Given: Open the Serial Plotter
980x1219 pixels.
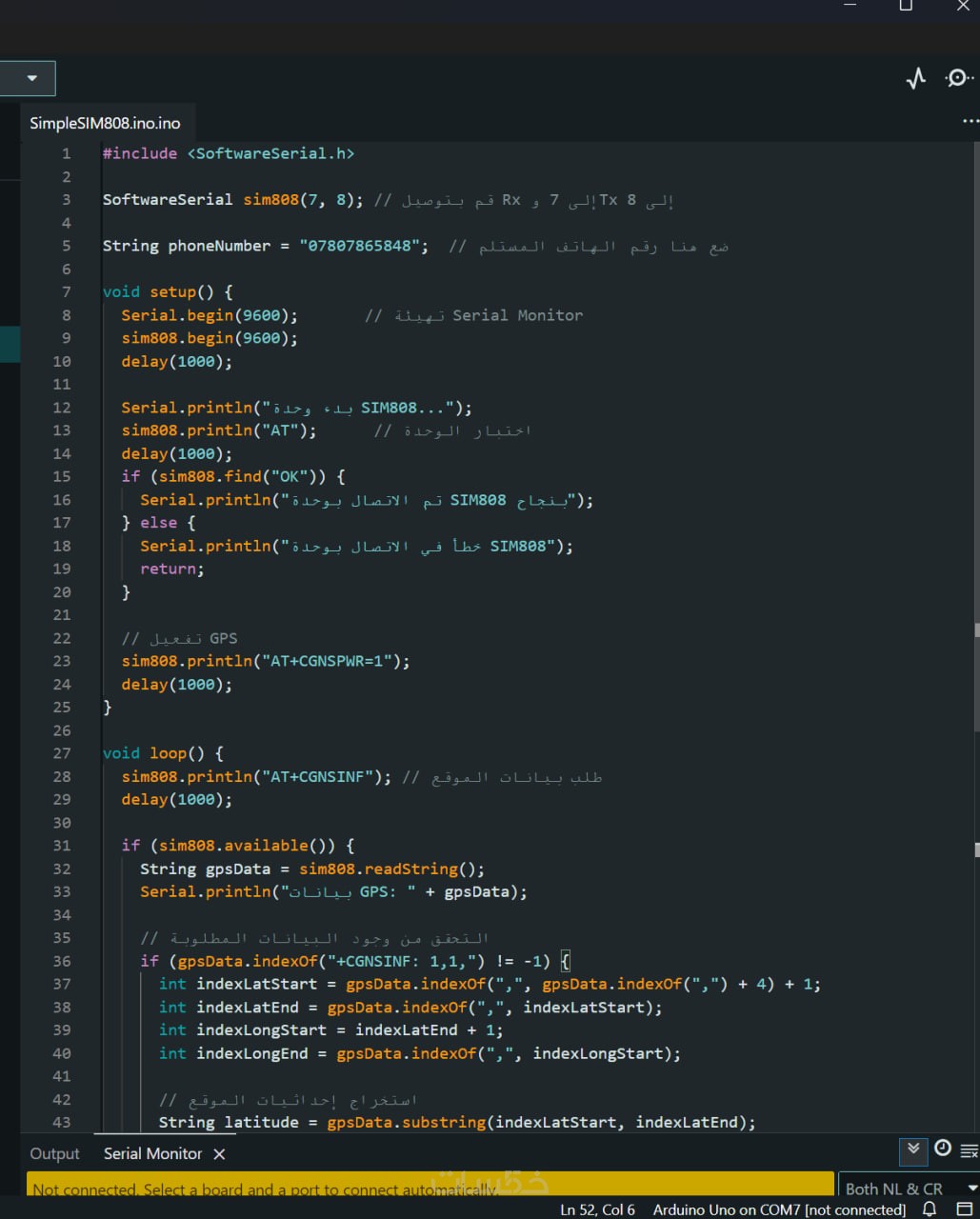Looking at the screenshot, I should click(916, 78).
